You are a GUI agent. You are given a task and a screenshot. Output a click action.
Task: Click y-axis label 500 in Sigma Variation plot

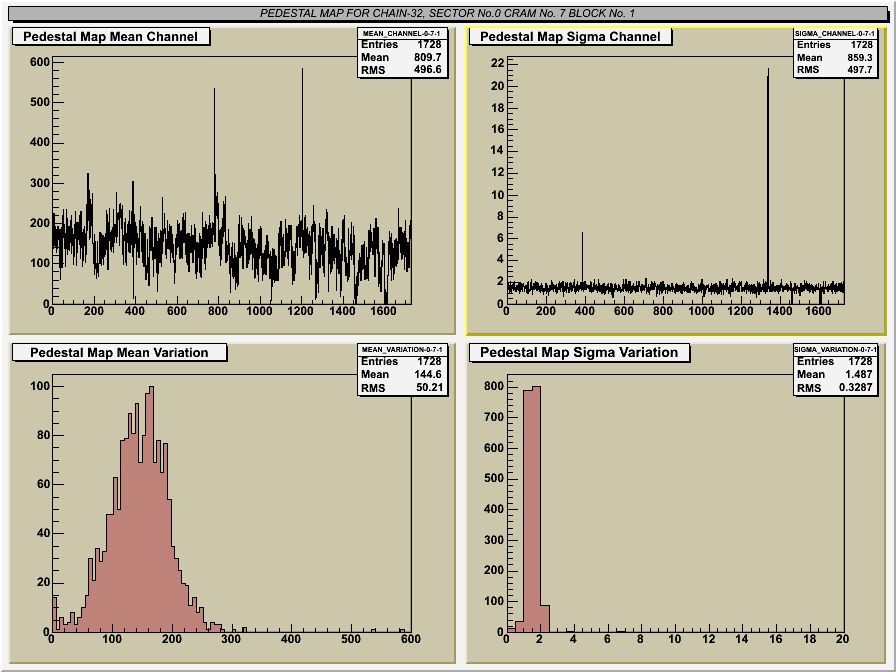coord(494,478)
